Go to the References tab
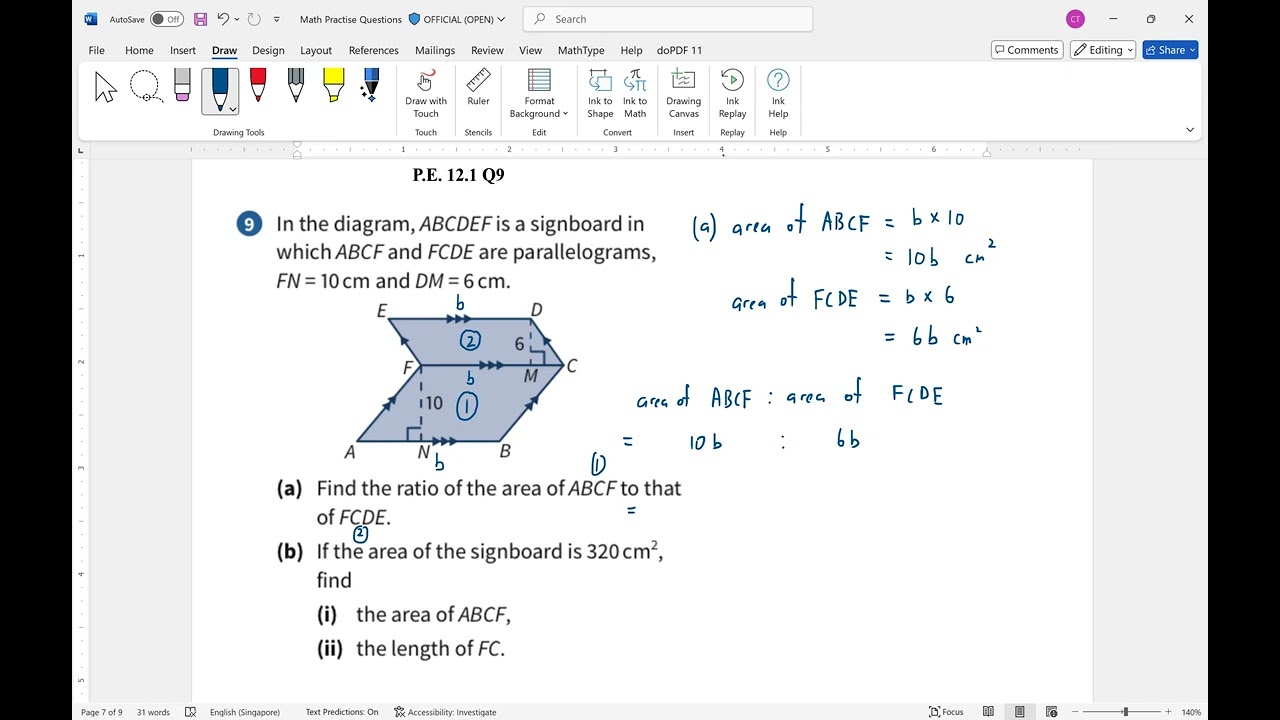1280x720 pixels. 373,50
